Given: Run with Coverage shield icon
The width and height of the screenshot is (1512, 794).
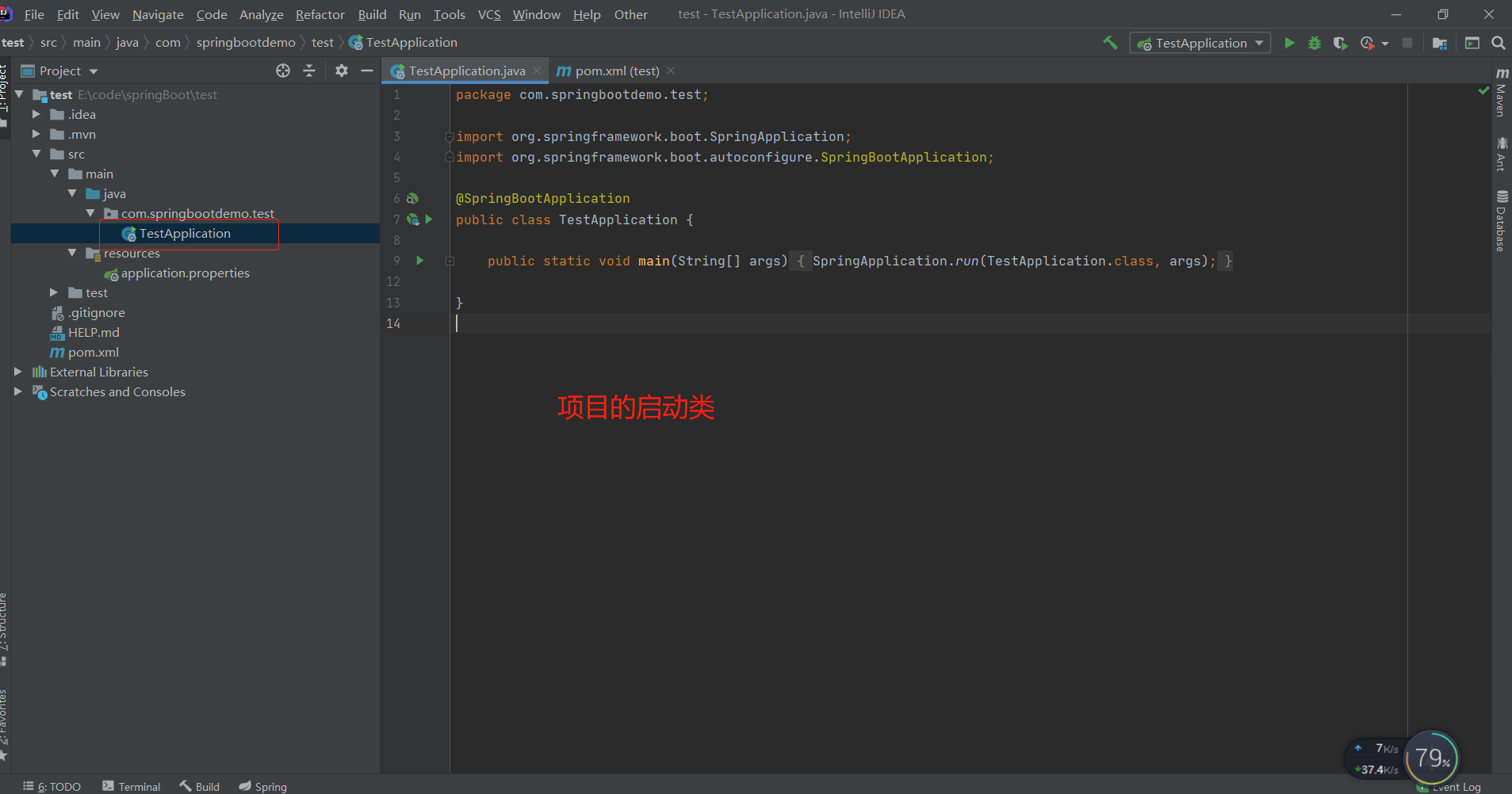Looking at the screenshot, I should (x=1340, y=43).
